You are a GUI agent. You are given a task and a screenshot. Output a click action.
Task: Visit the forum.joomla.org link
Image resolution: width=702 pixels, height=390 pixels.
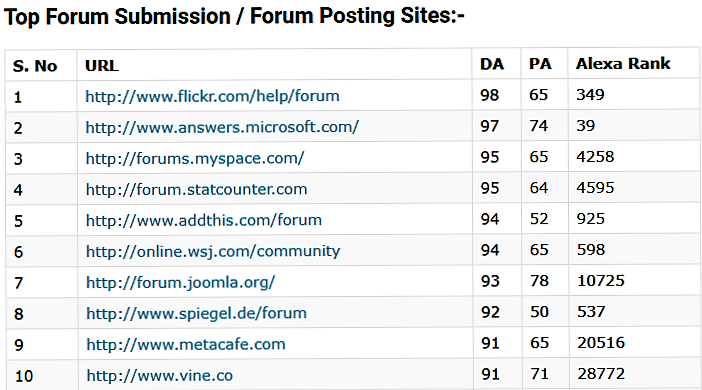click(x=180, y=282)
